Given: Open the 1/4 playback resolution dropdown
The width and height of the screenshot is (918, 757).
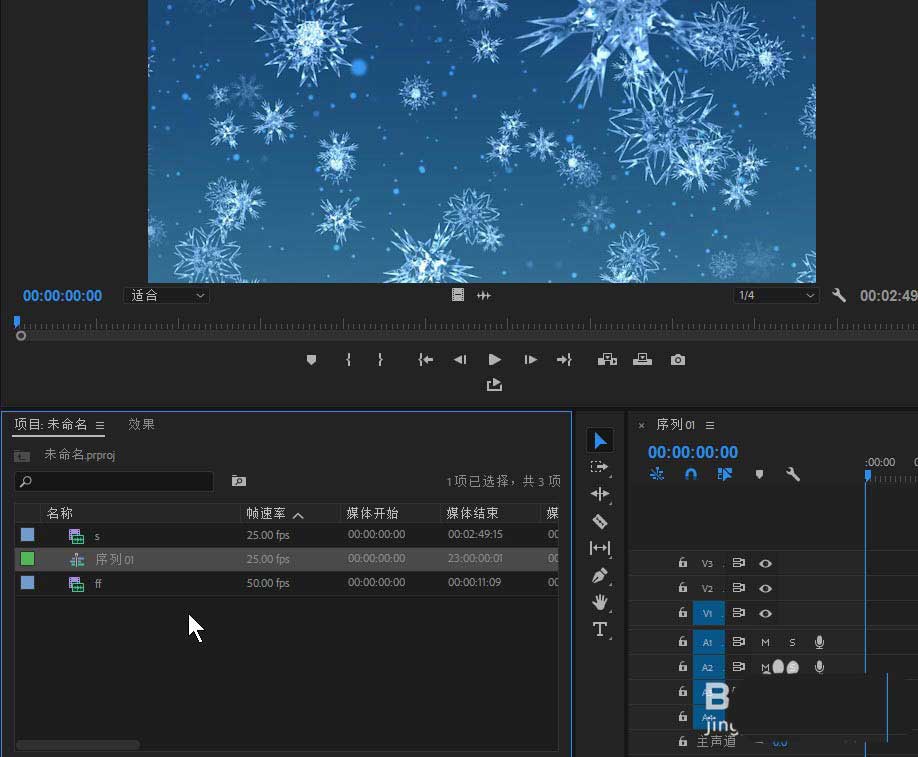Looking at the screenshot, I should tap(776, 296).
